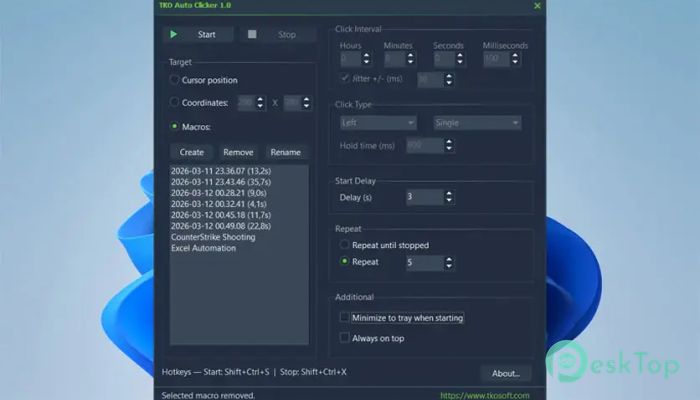
Task: Select the Macros target radio button
Action: (x=174, y=126)
